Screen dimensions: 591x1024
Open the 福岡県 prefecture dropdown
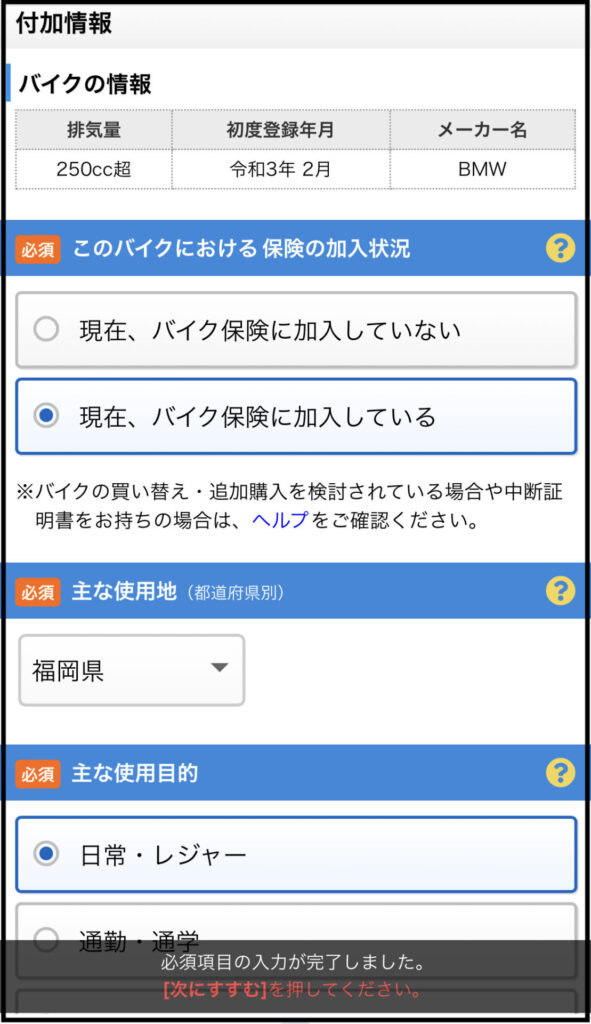point(132,670)
